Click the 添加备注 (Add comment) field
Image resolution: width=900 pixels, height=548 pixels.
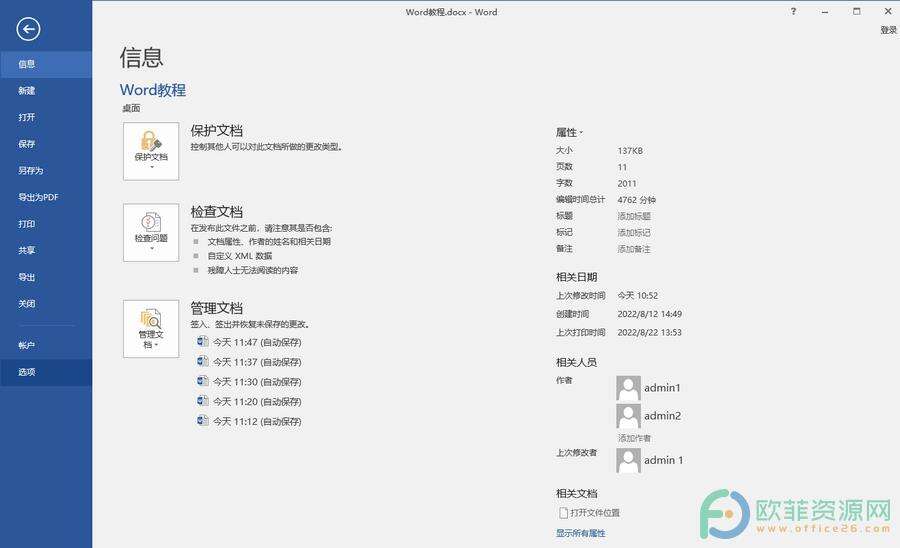634,249
